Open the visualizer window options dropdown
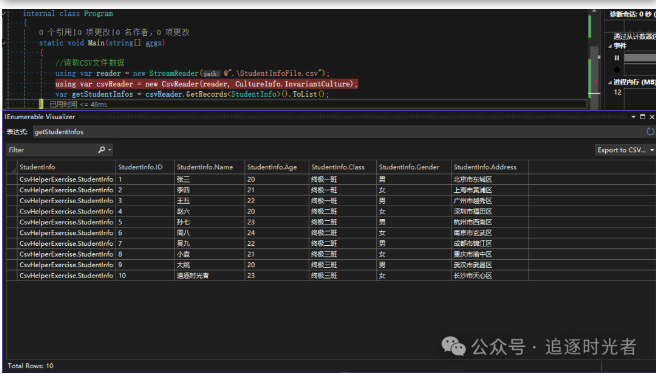Image resolution: width=656 pixels, height=374 pixels. 633,117
